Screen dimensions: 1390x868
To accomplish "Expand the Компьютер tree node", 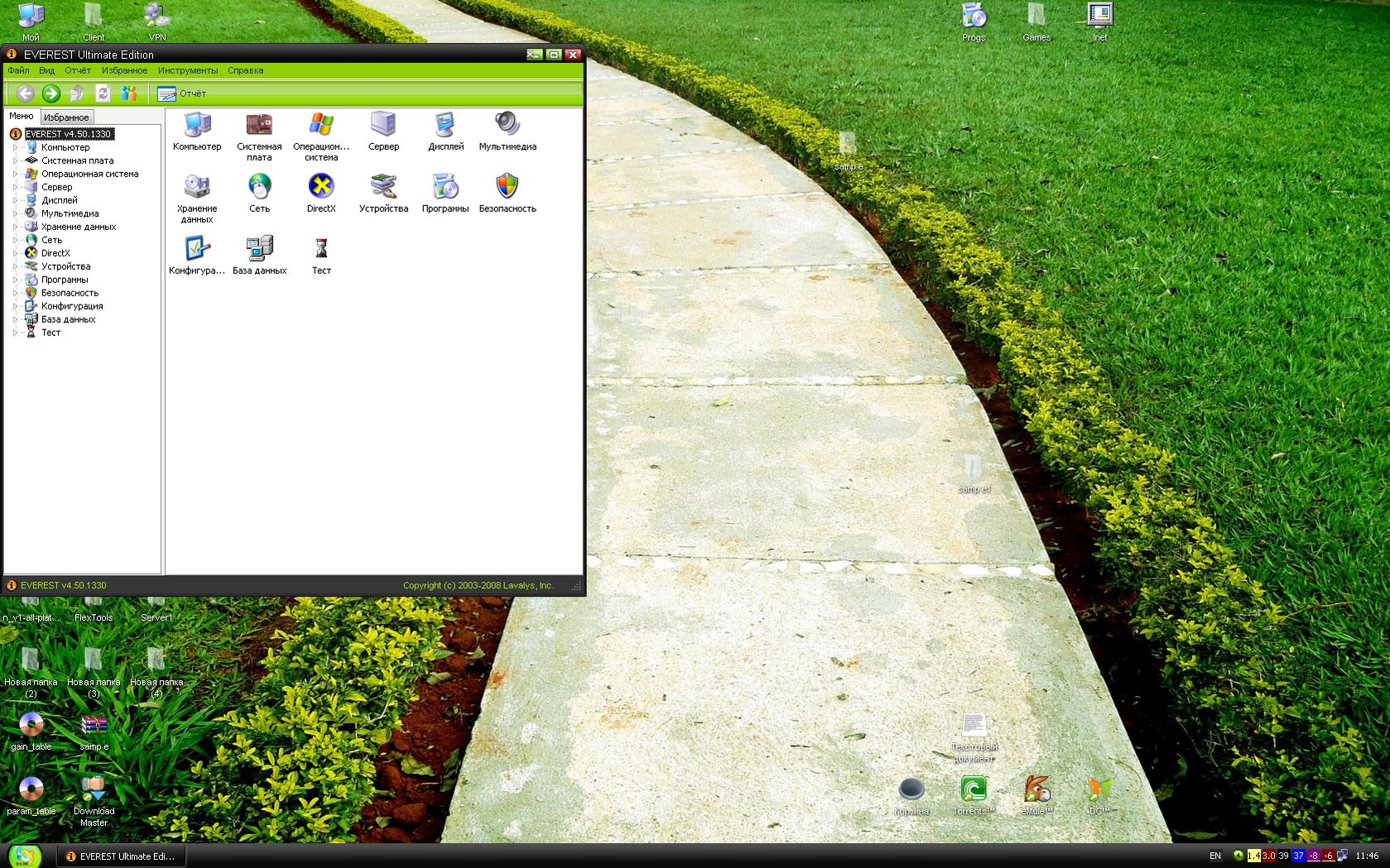I will tap(15, 148).
